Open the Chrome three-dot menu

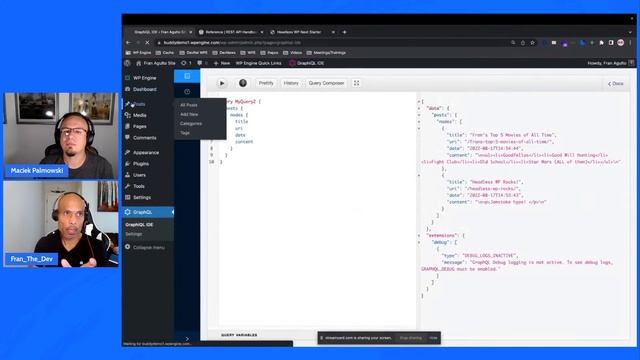coord(630,42)
